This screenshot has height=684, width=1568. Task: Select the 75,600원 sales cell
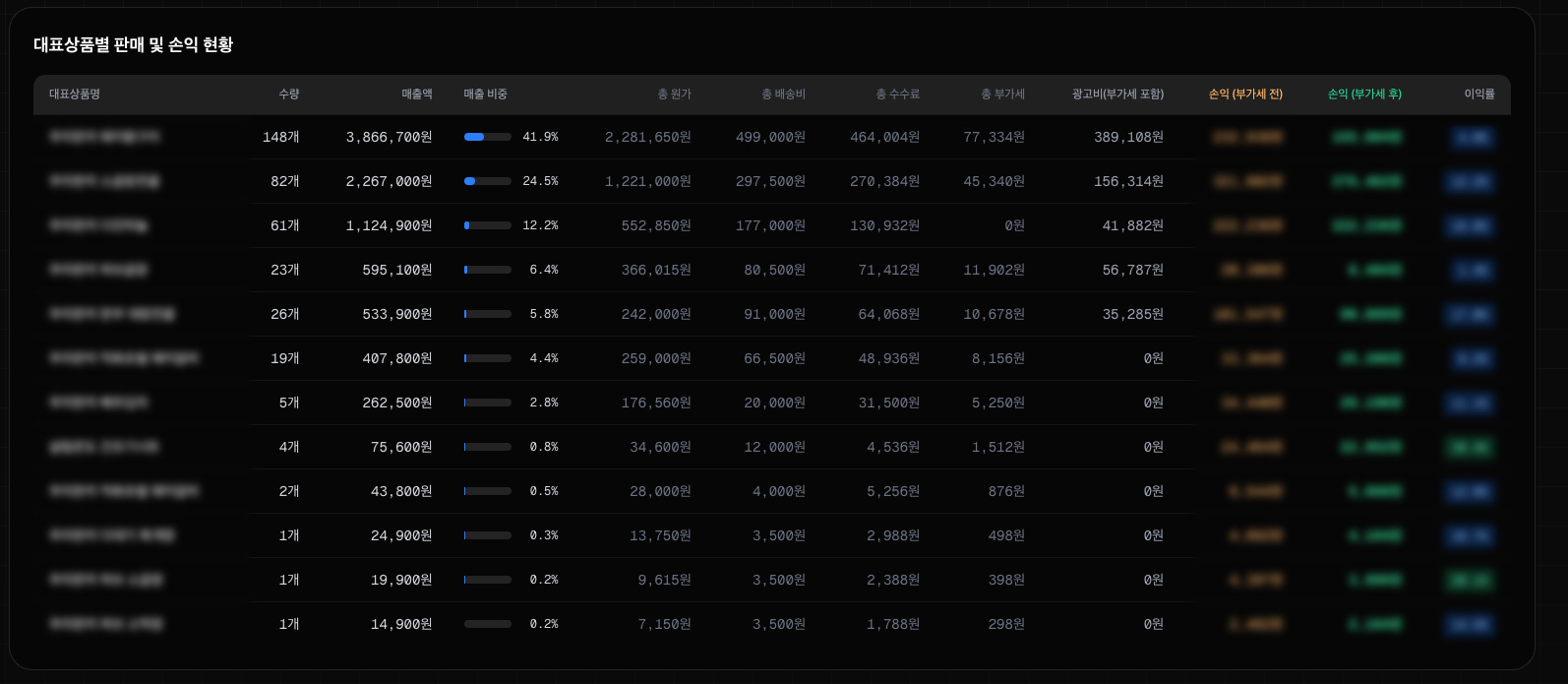coord(401,447)
